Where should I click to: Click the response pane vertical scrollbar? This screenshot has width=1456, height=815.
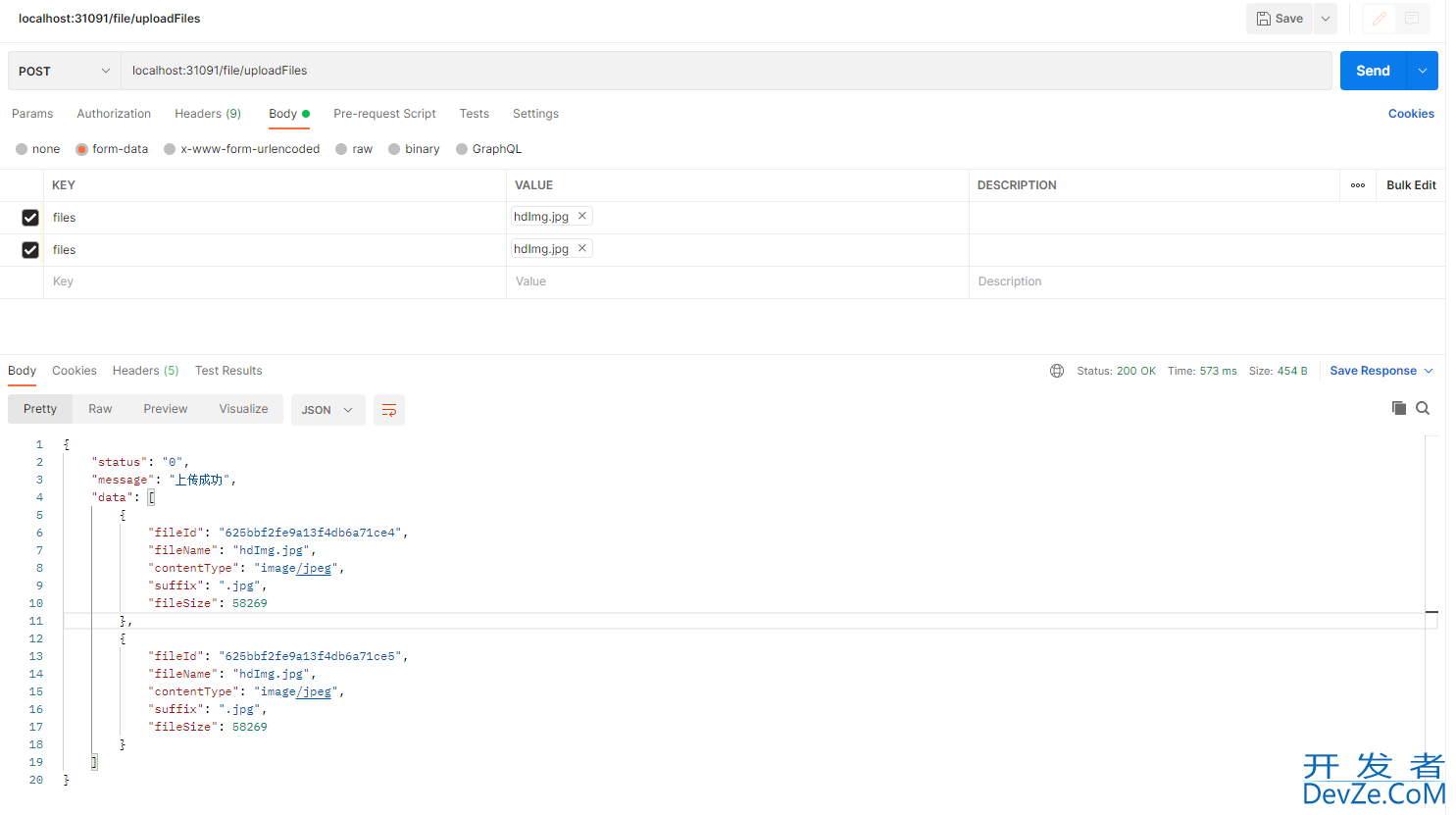[x=1431, y=608]
